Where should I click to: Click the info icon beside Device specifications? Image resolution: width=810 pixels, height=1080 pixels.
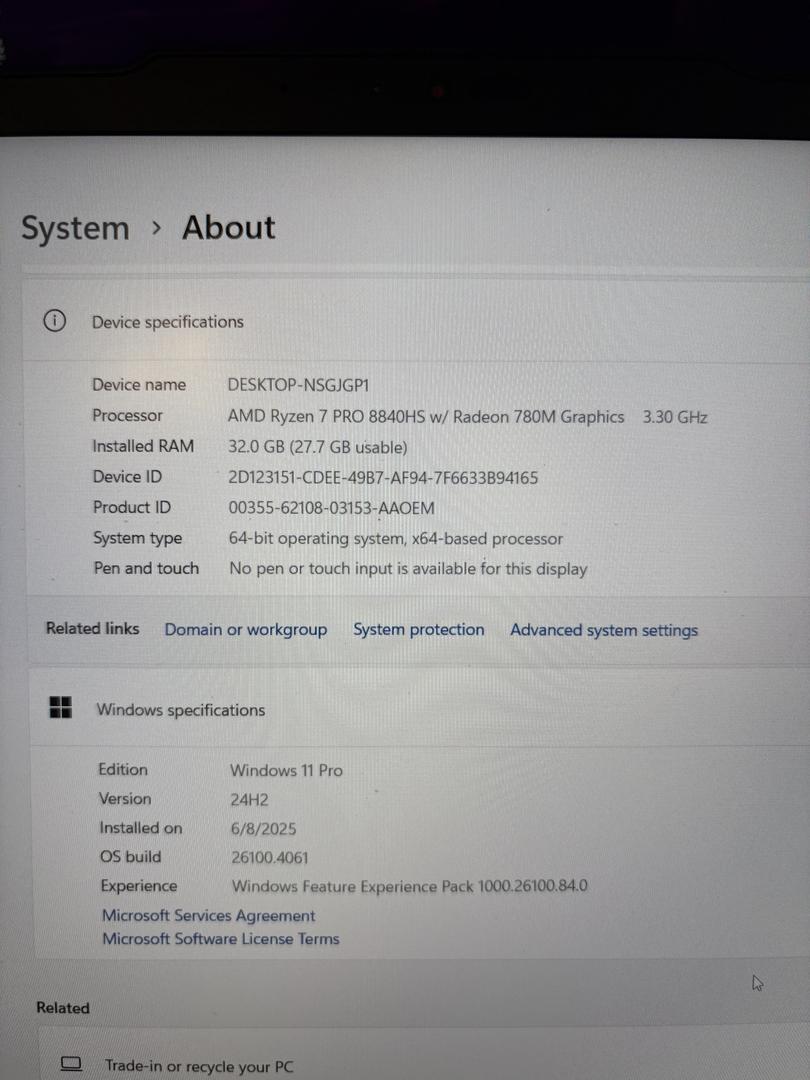[x=54, y=321]
